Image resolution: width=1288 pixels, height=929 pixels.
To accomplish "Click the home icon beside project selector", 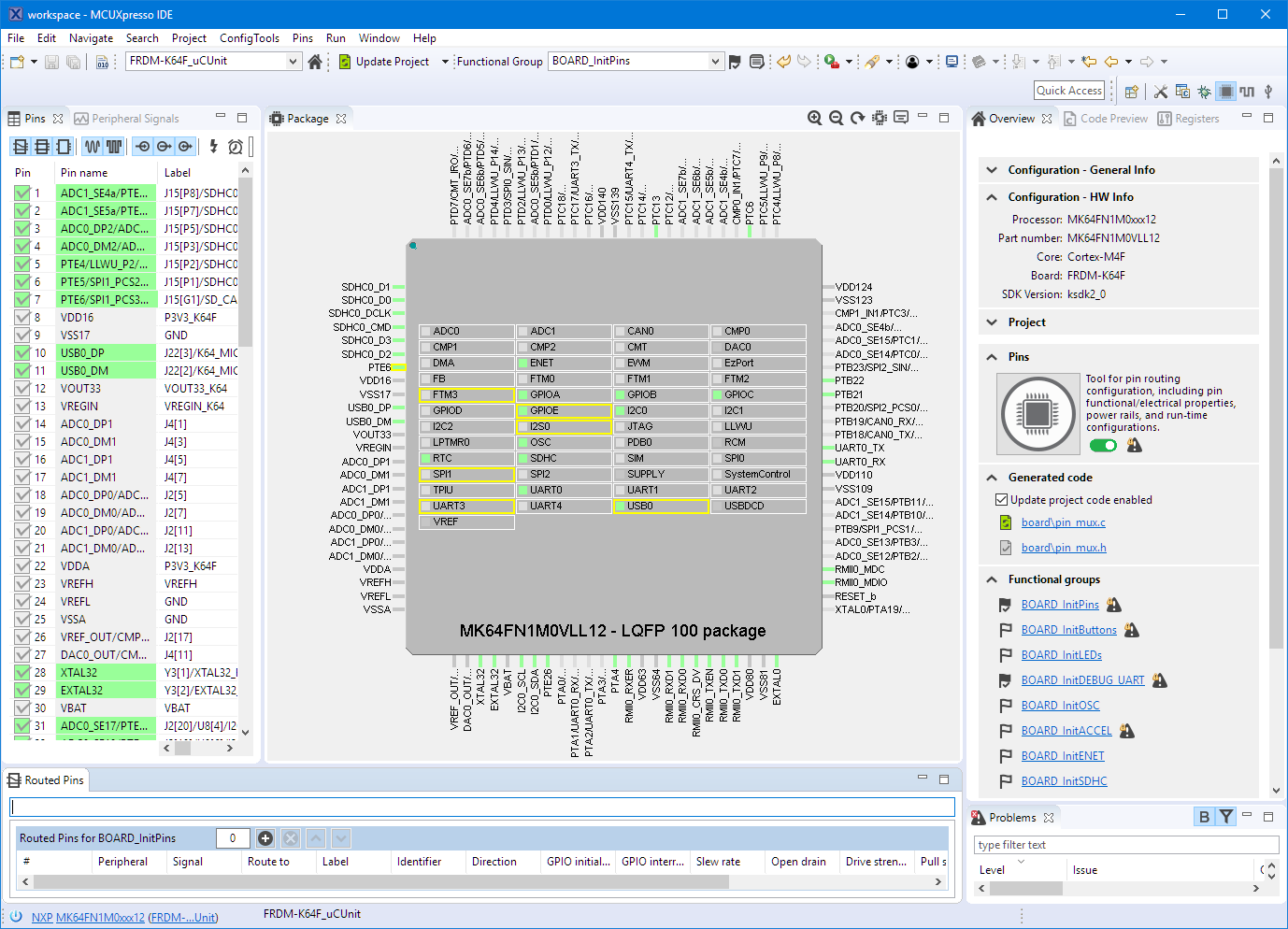I will (x=315, y=62).
